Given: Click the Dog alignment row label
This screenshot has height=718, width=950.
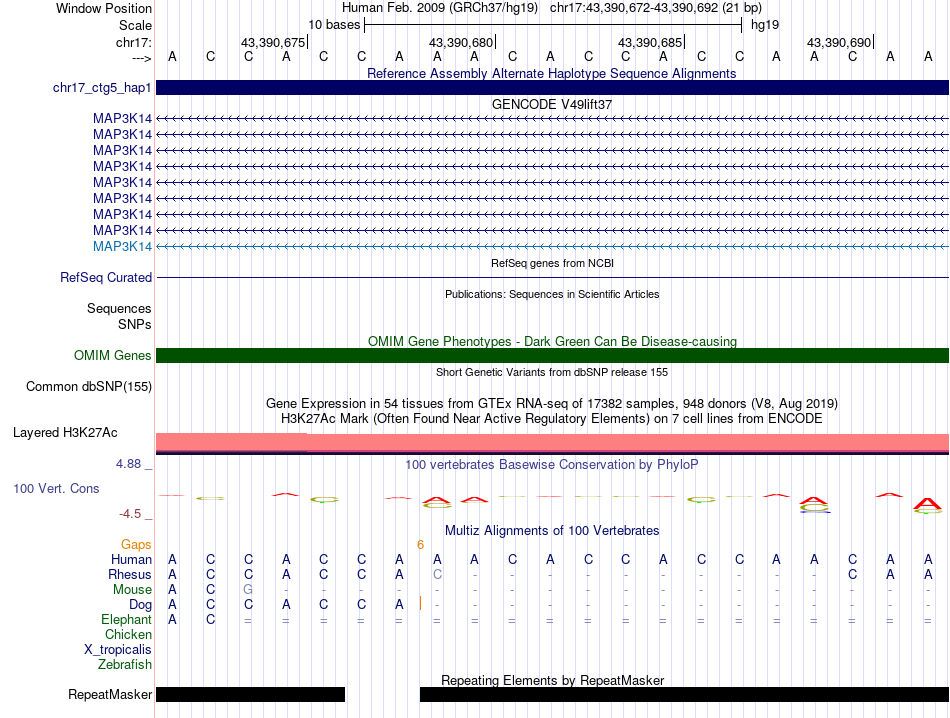Looking at the screenshot, I should pyautogui.click(x=140, y=605).
